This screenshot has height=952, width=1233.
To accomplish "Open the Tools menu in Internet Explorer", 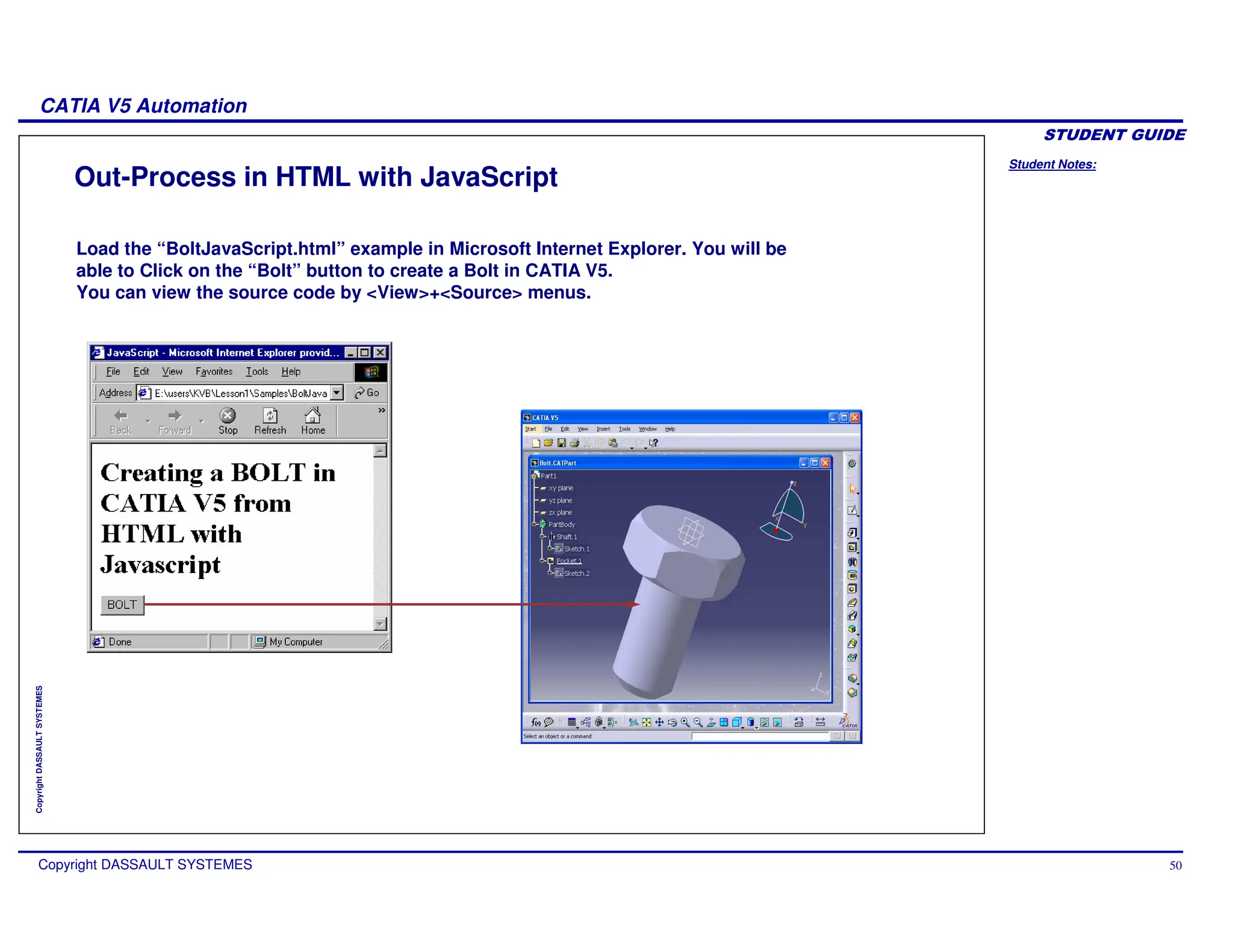I will point(257,372).
